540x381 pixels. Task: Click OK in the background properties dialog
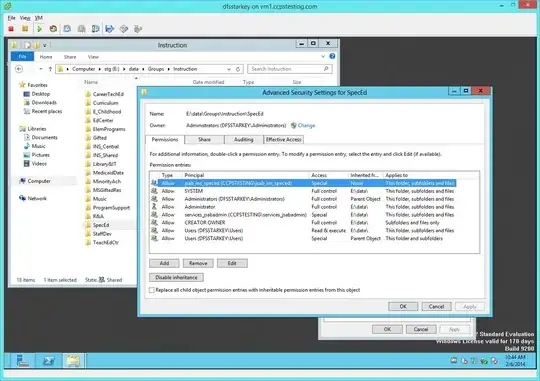[x=387, y=329]
